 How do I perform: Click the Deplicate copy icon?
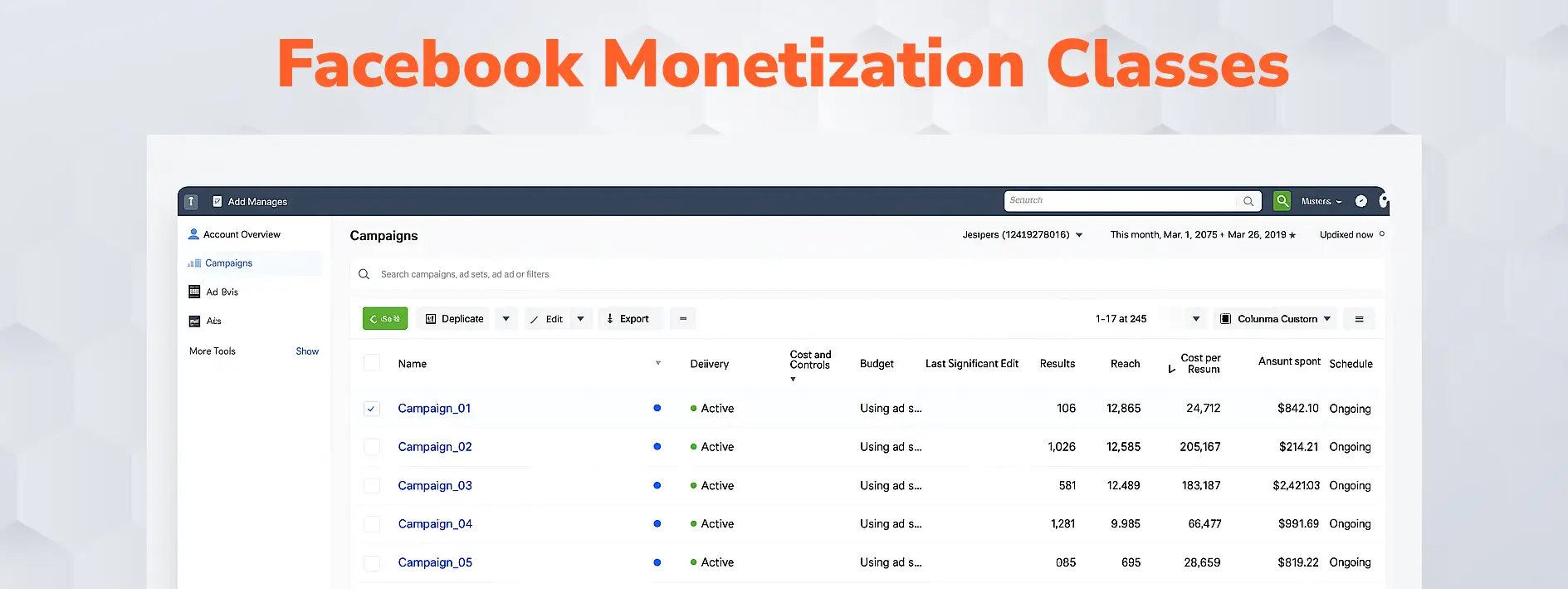click(431, 319)
